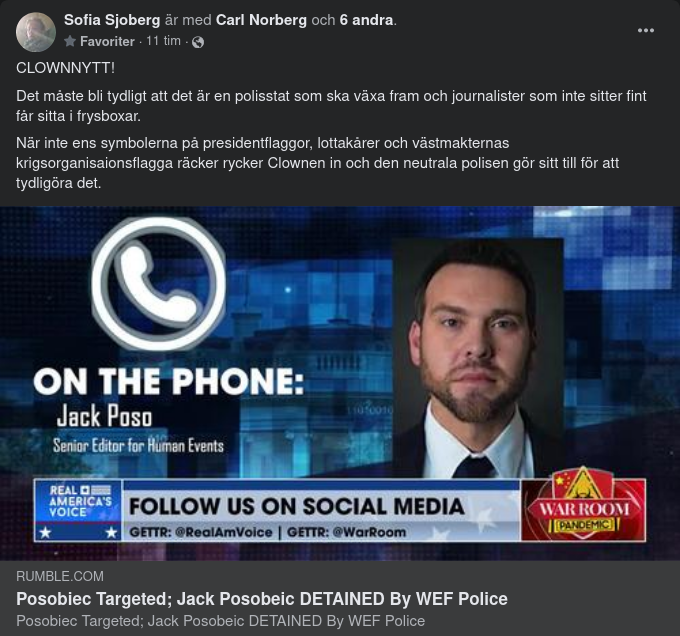This screenshot has height=636, width=680.
Task: Click the Follow Us On Social Media banner
Action: 321,511
